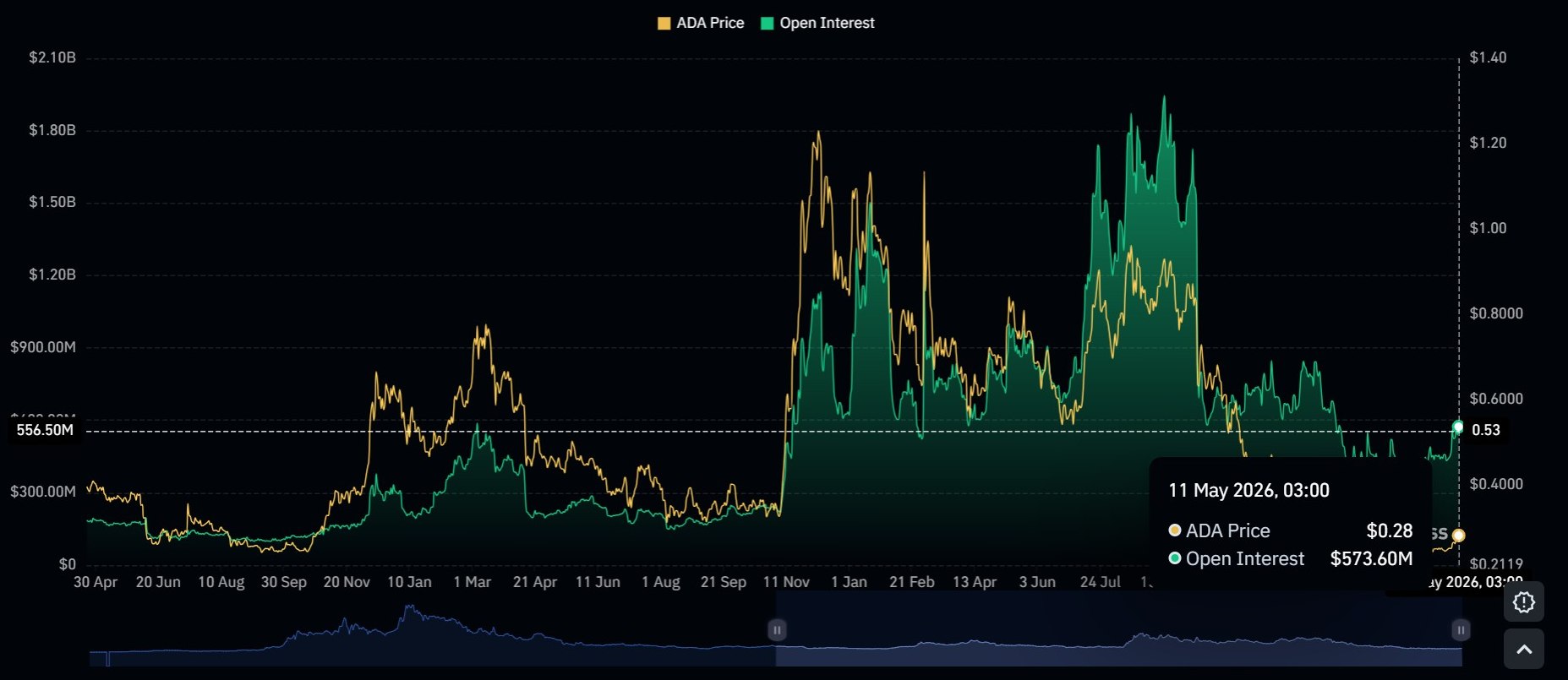Grab the right range slider handle
This screenshot has height=680, width=1568.
click(1461, 630)
